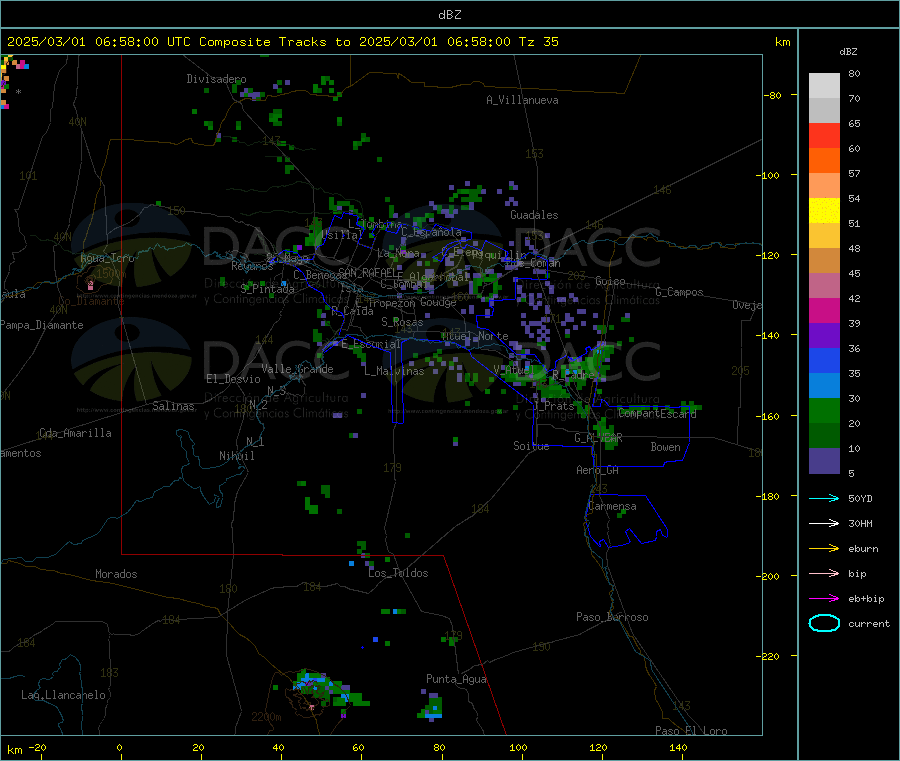This screenshot has height=761, width=900.
Task: Click the Pampa_Diamante map label
Action: pos(42,325)
